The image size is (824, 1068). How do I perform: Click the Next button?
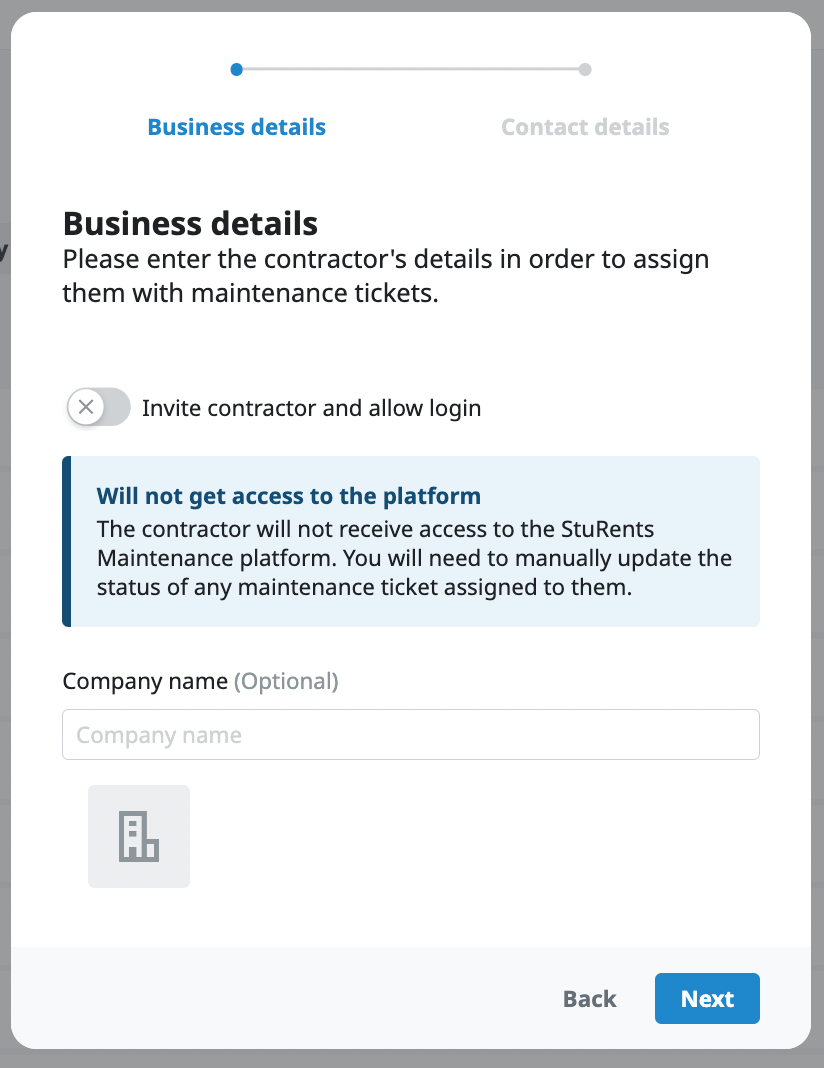[707, 998]
